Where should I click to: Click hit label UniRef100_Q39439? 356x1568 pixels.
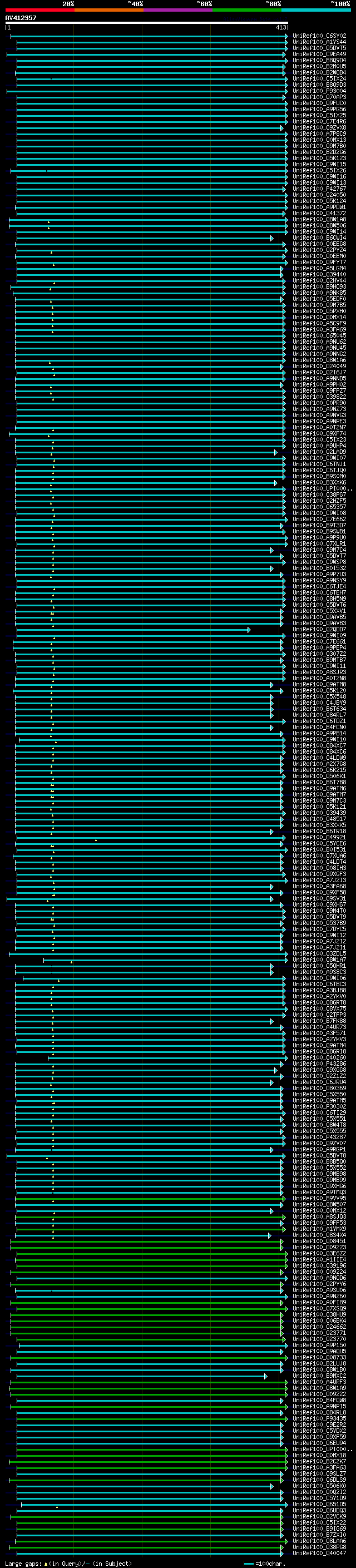[x=319, y=813]
